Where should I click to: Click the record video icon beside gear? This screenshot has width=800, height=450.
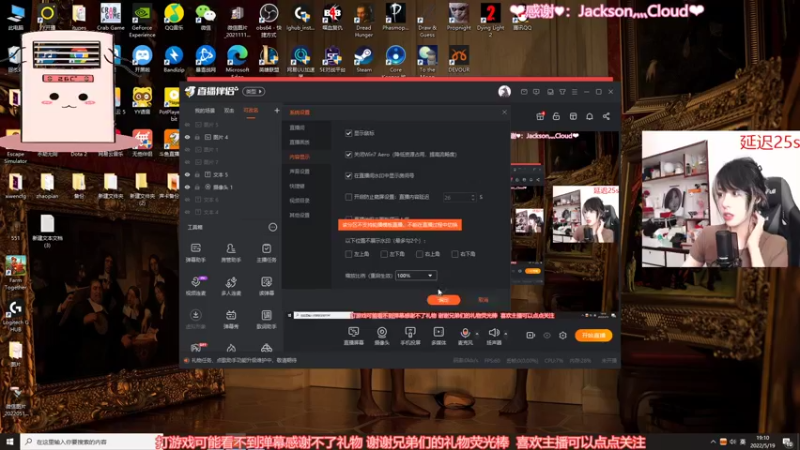pos(531,335)
